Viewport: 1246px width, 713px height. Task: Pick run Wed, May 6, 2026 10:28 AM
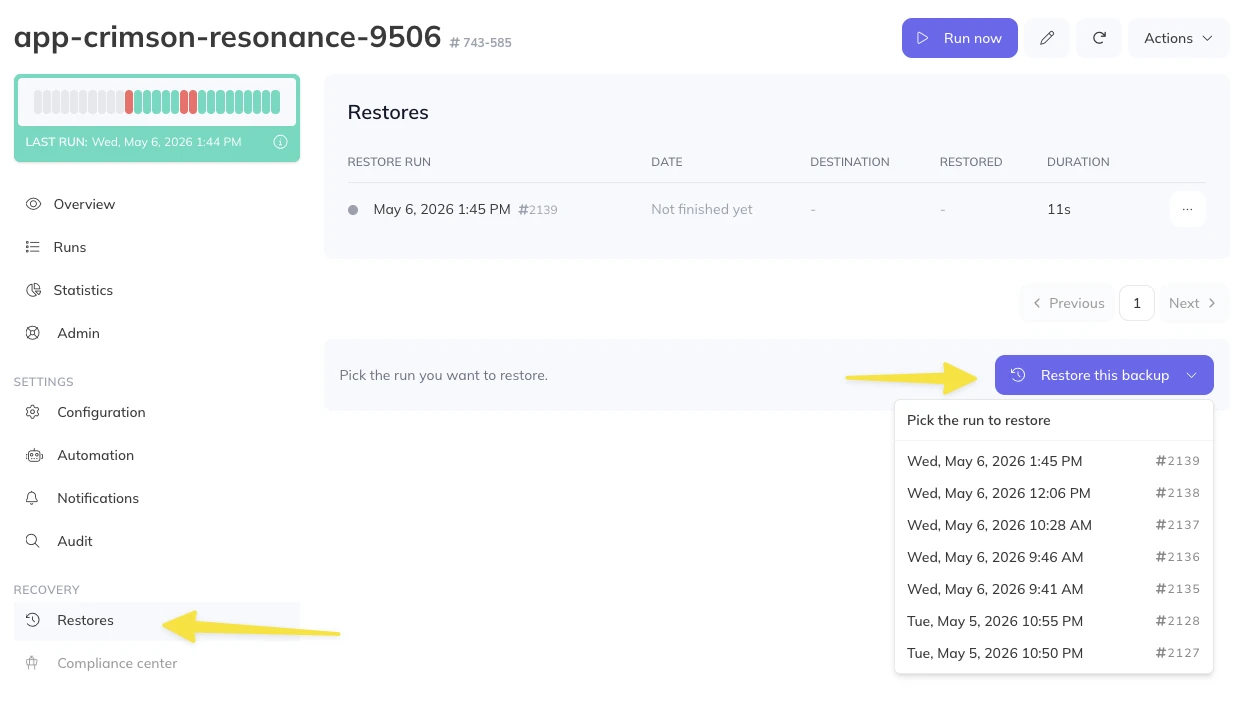[x=1053, y=525]
